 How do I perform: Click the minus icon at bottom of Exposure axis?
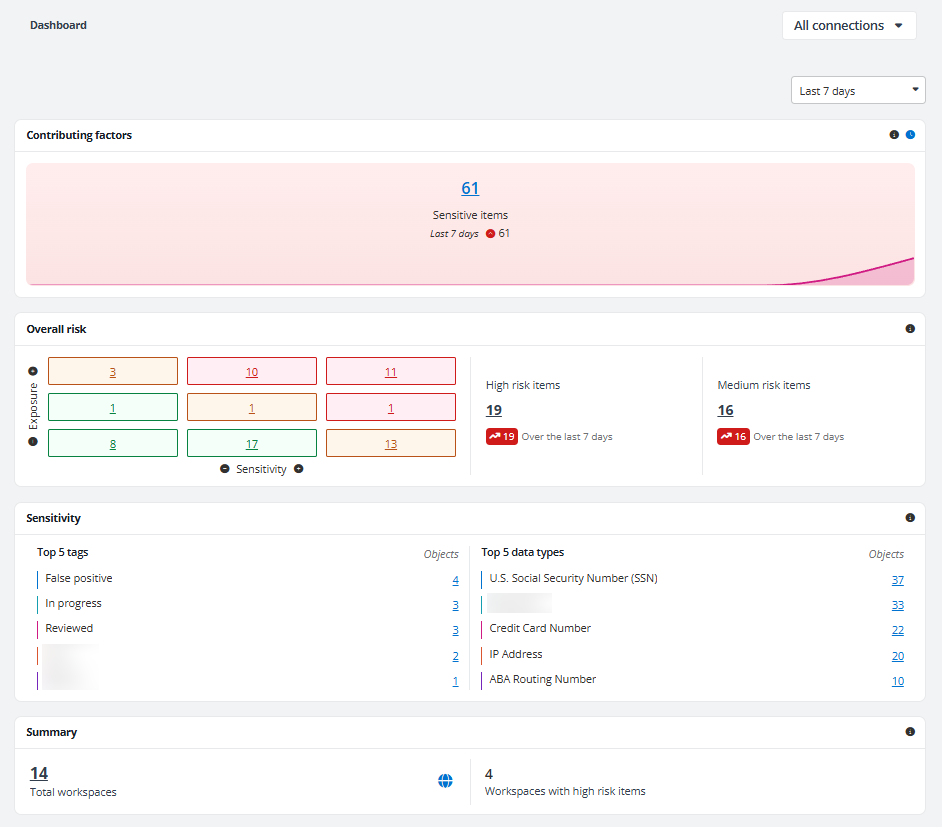coord(33,441)
